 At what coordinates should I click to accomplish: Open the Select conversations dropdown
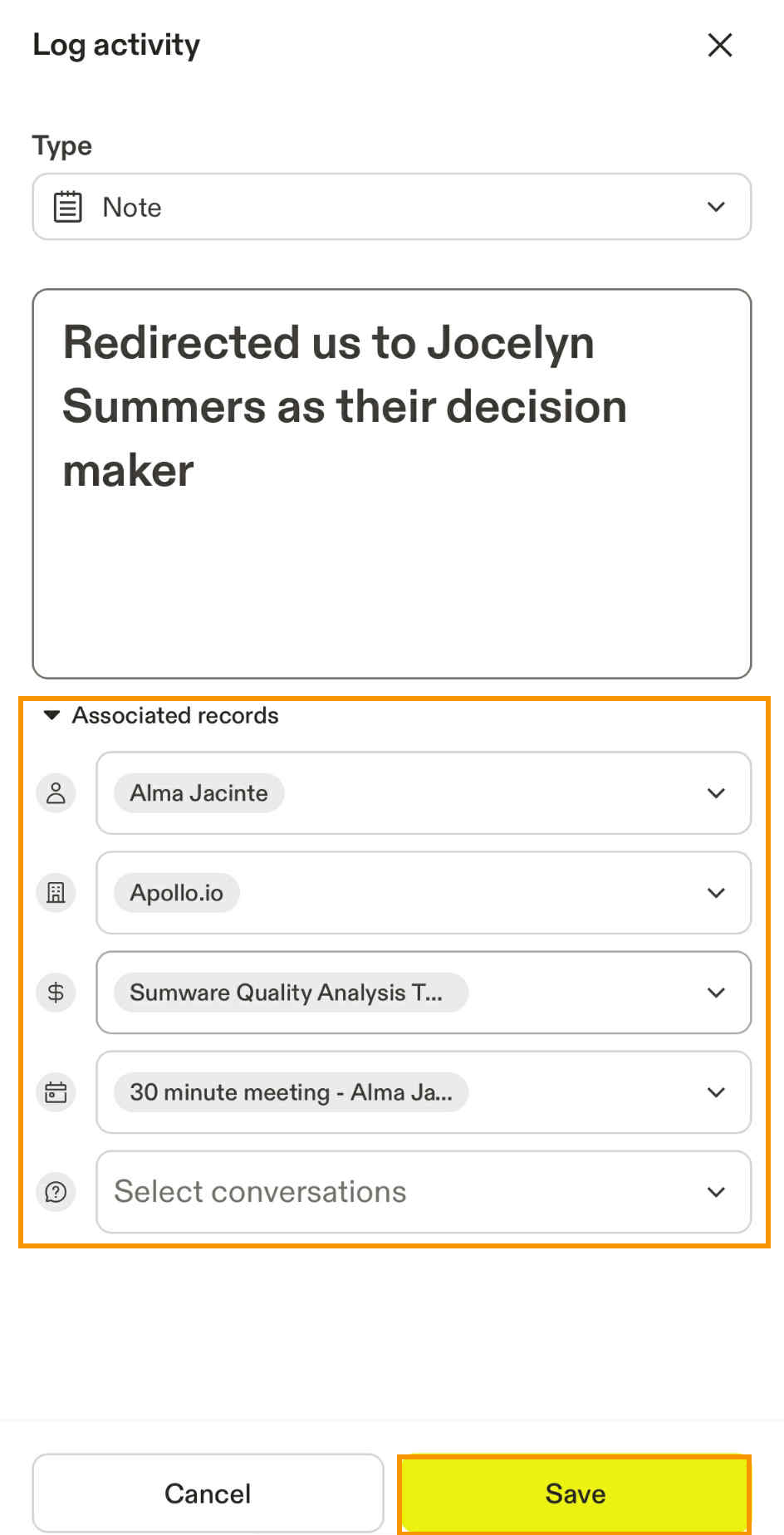pos(716,1192)
